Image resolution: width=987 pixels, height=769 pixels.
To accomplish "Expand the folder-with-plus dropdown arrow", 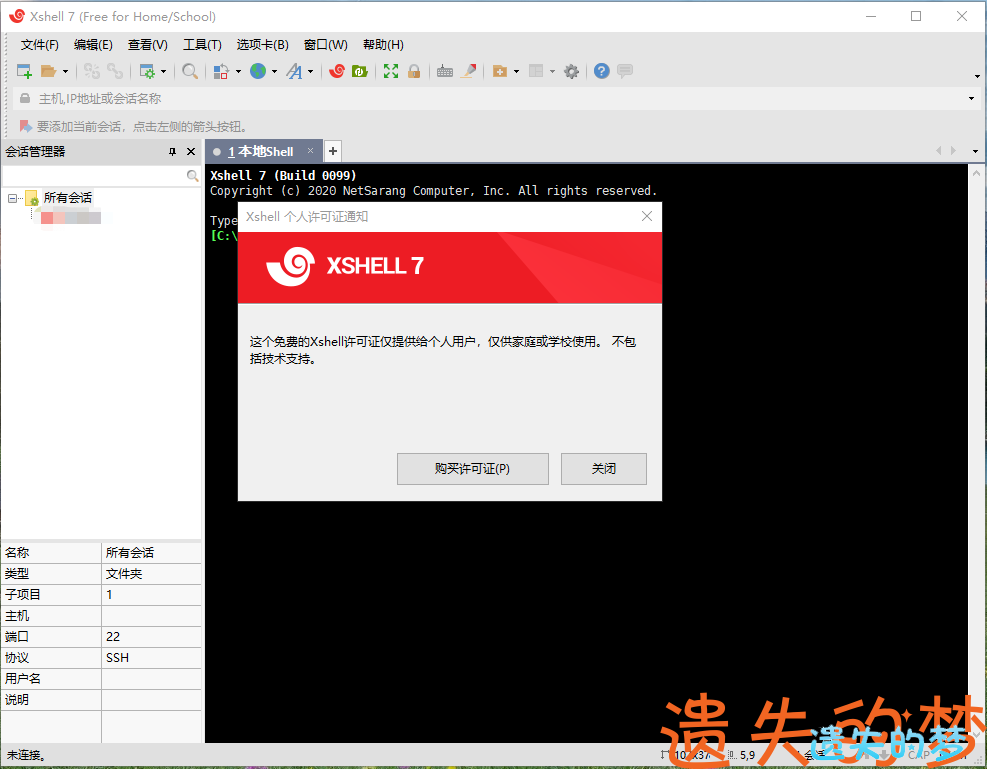I will pyautogui.click(x=516, y=72).
